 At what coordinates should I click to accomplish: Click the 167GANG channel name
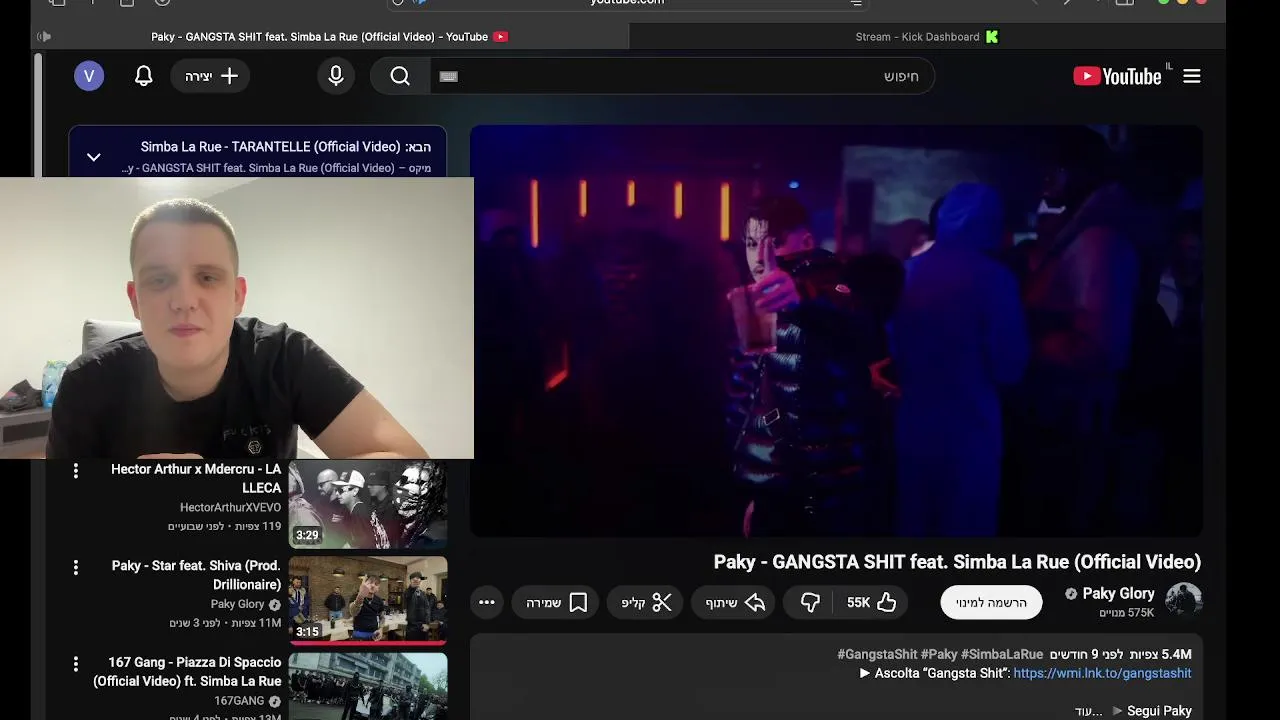(x=239, y=701)
